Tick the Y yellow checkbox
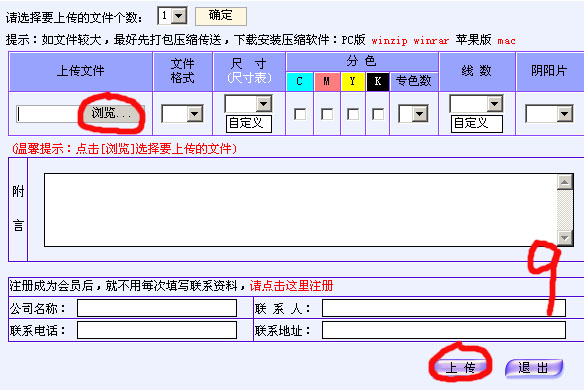The width and height of the screenshot is (584, 390). (353, 114)
